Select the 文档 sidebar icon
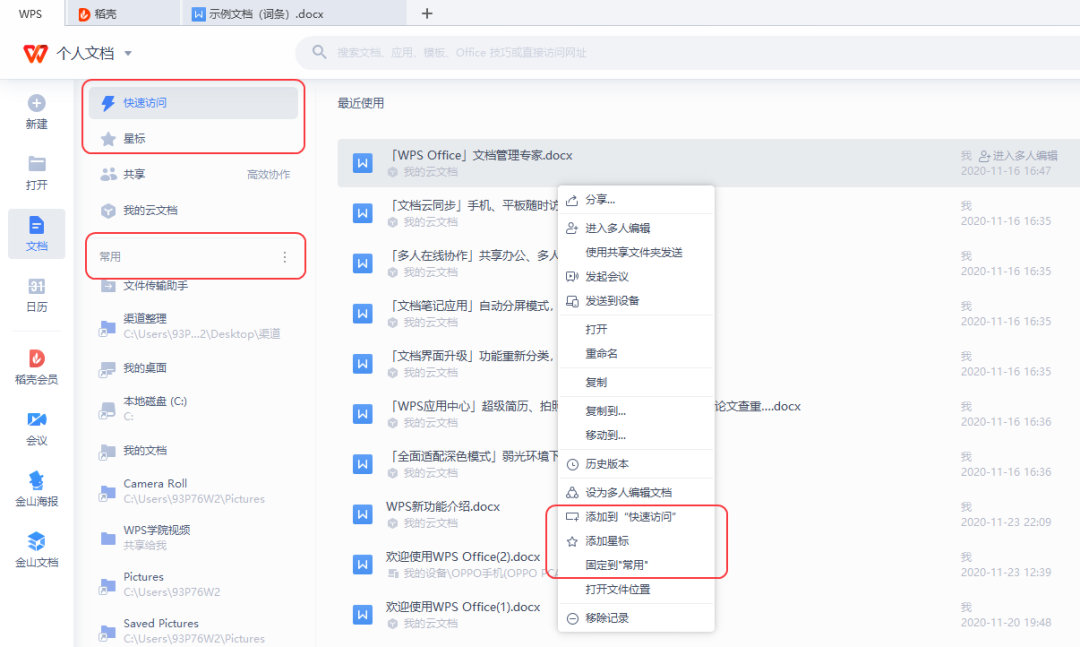The height and width of the screenshot is (647, 1080). (x=37, y=225)
